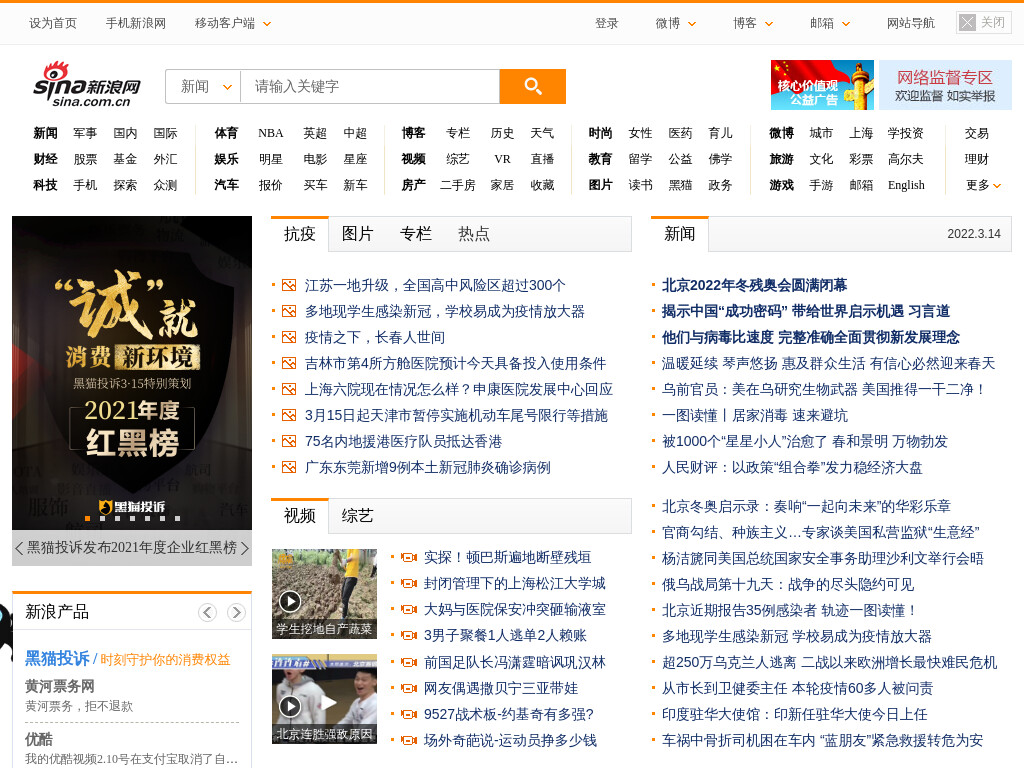Select the first carousel dot indicator
The height and width of the screenshot is (768, 1024).
(88, 519)
